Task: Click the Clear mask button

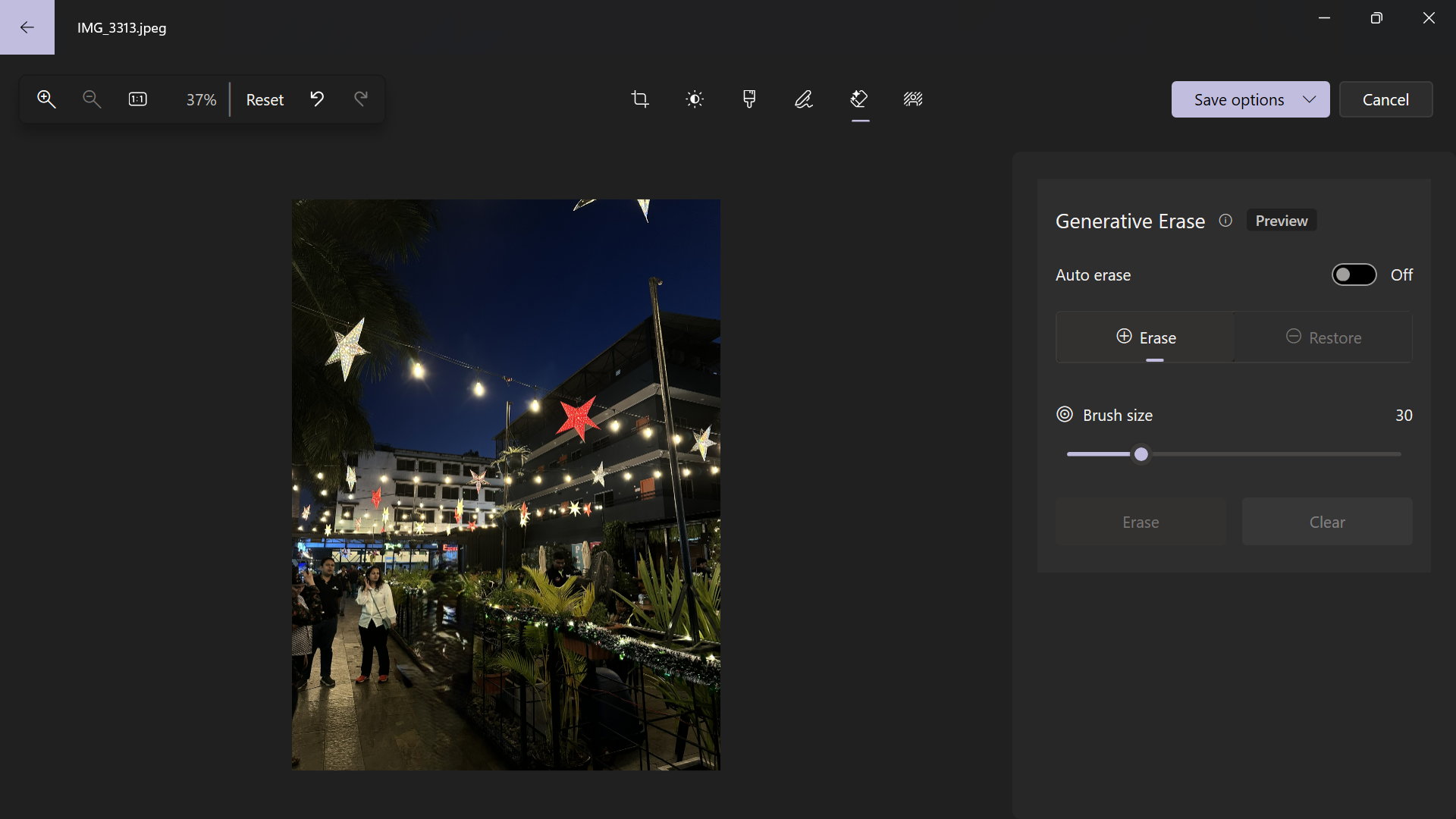Action: pyautogui.click(x=1326, y=522)
